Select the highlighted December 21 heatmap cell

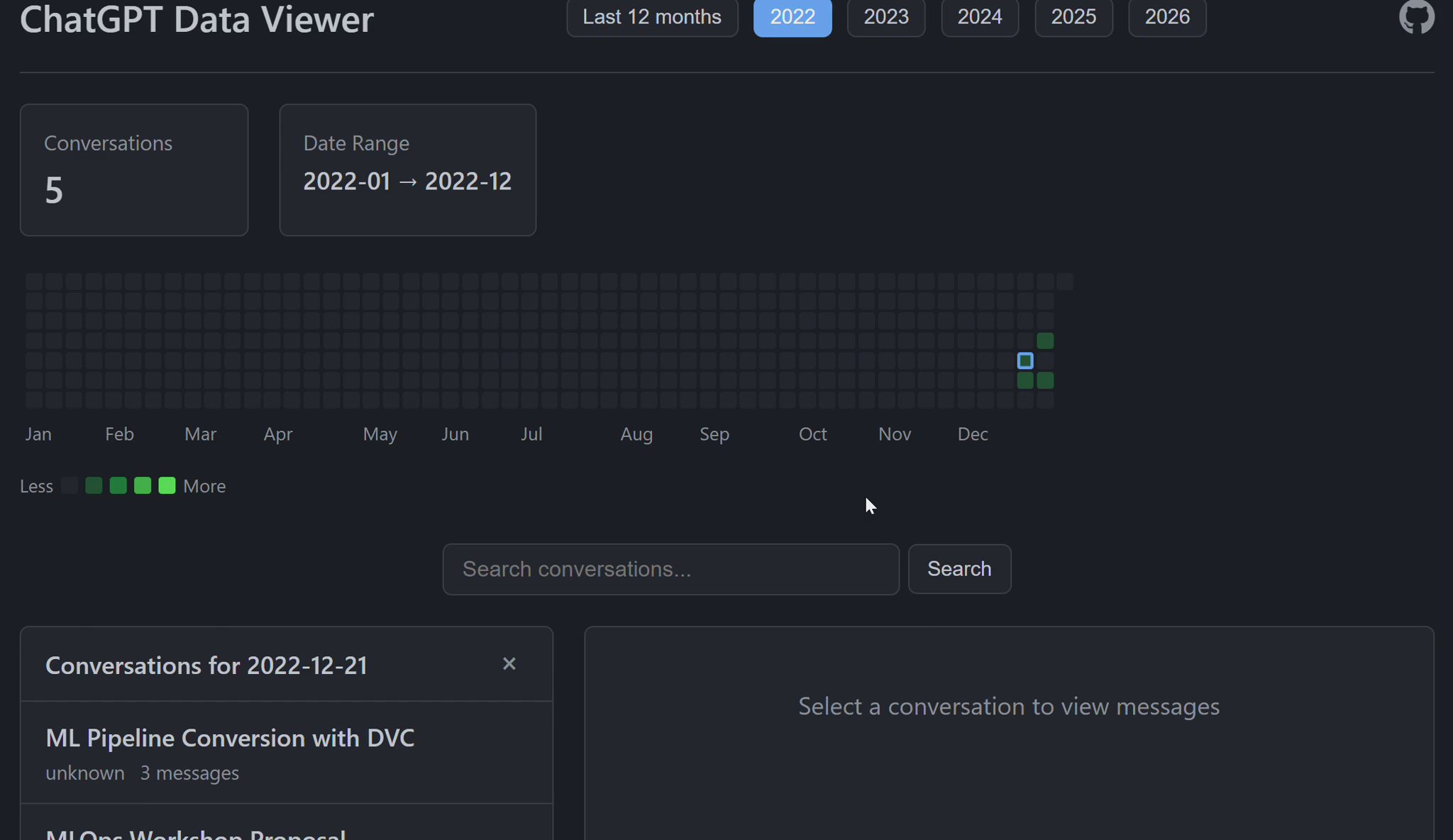click(x=1025, y=360)
